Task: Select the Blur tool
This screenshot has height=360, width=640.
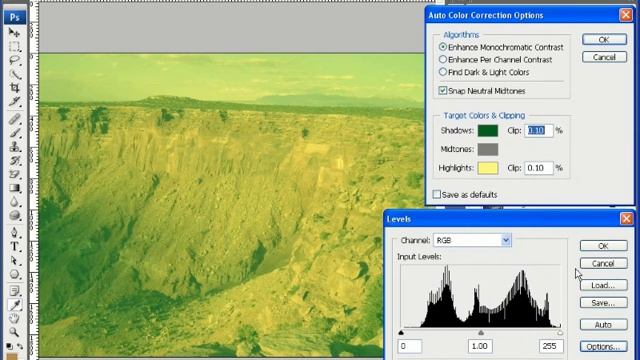Action: [x=14, y=202]
